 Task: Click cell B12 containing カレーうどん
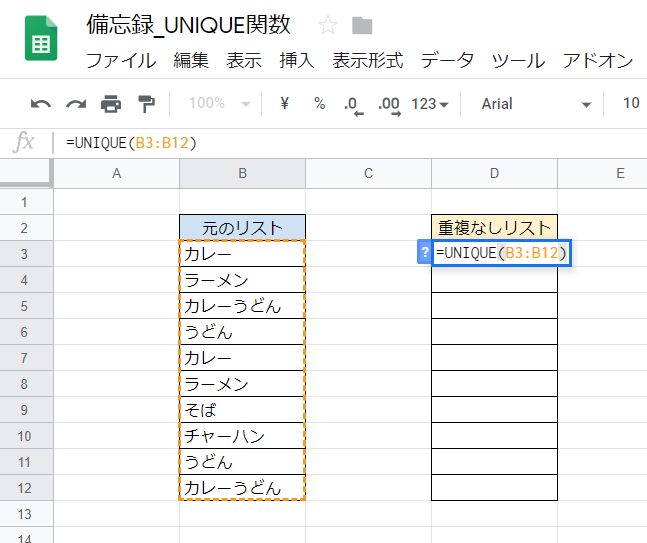pos(243,488)
